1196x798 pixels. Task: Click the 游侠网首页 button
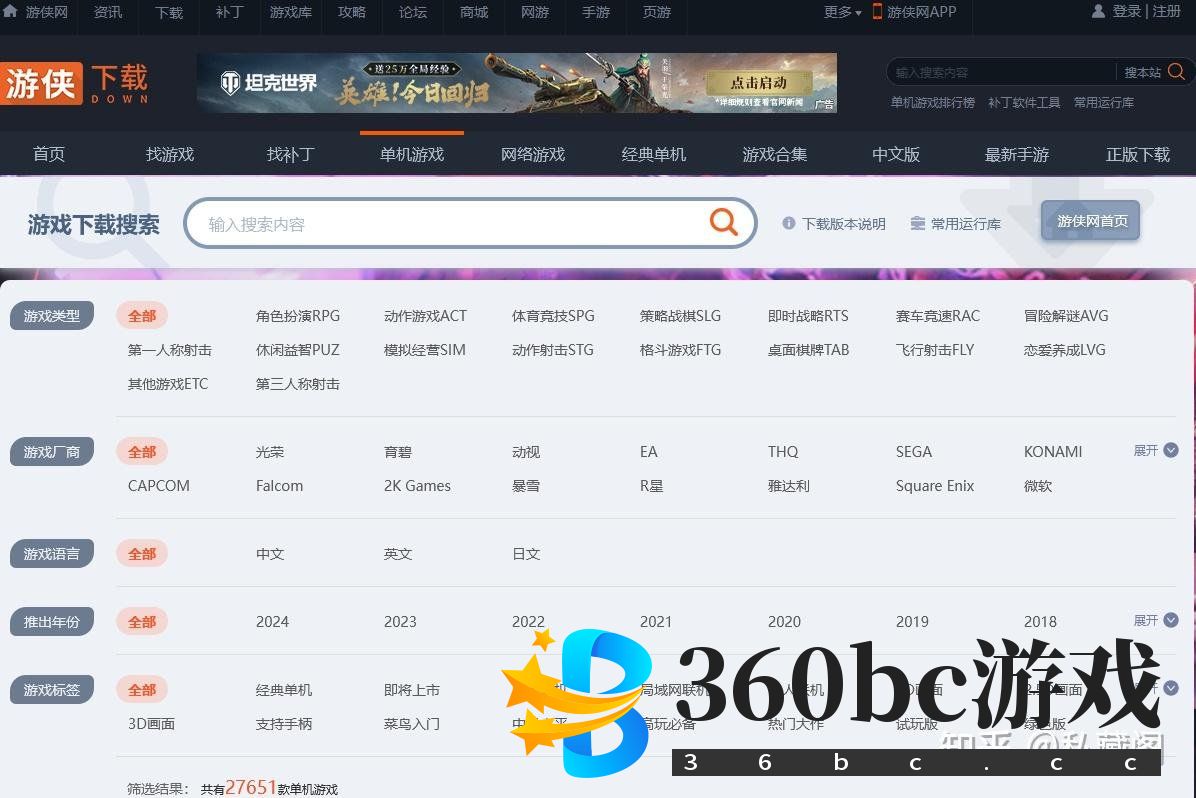pyautogui.click(x=1091, y=221)
